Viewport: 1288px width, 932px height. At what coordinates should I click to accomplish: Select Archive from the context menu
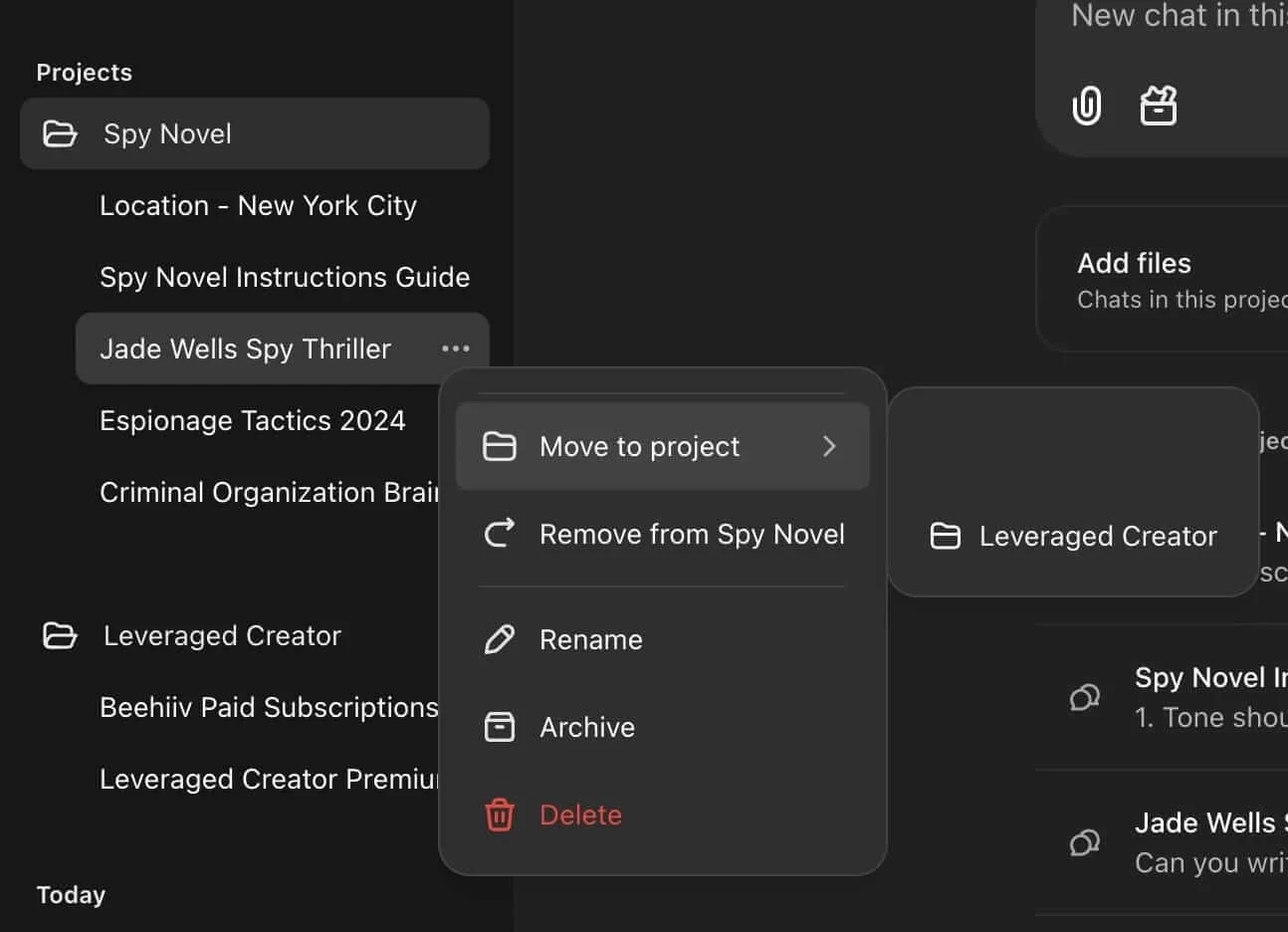[x=587, y=727]
